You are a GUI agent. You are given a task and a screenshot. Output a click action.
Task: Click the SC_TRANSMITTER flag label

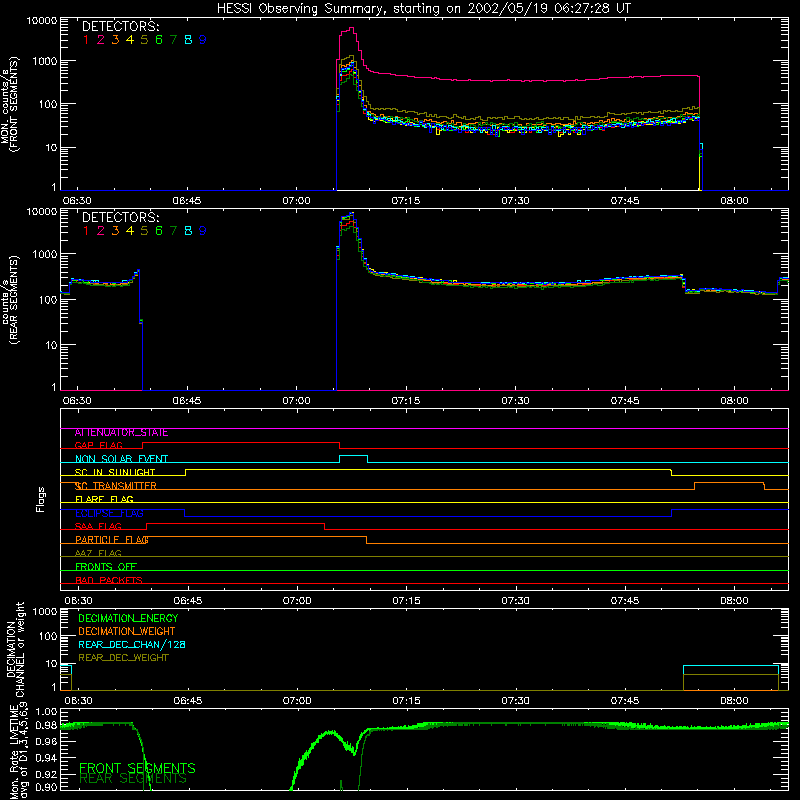(116, 486)
